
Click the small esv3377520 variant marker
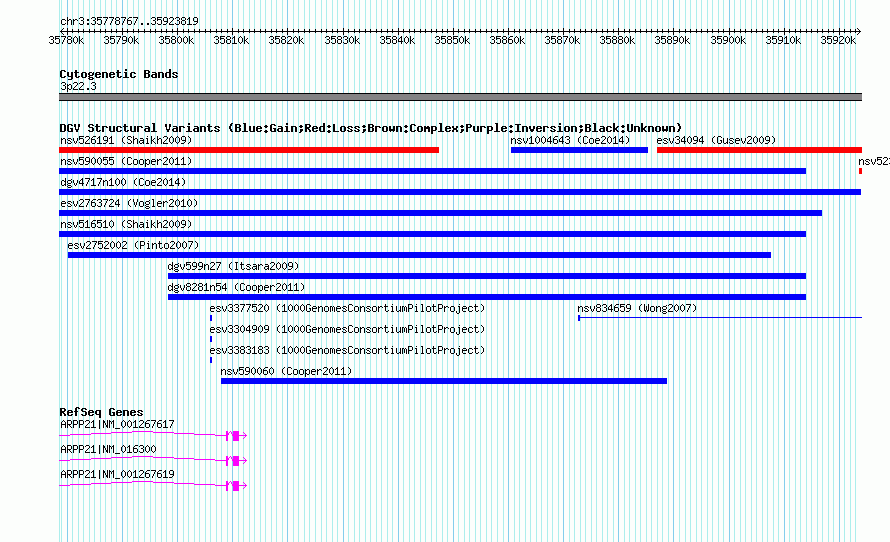[x=211, y=318]
